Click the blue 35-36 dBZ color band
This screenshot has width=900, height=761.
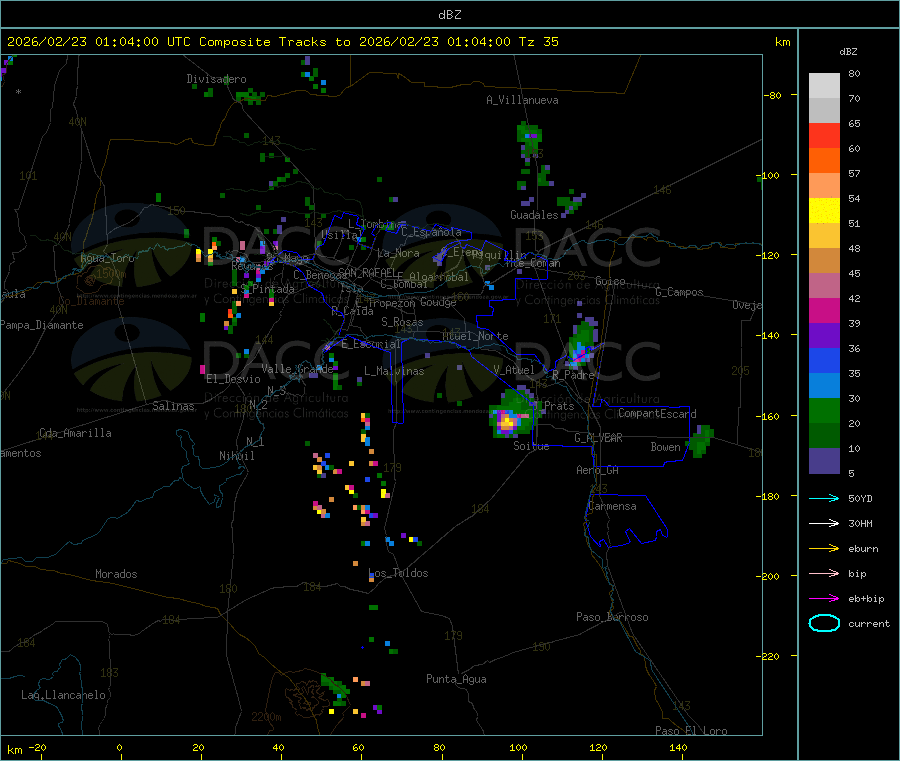(x=824, y=360)
